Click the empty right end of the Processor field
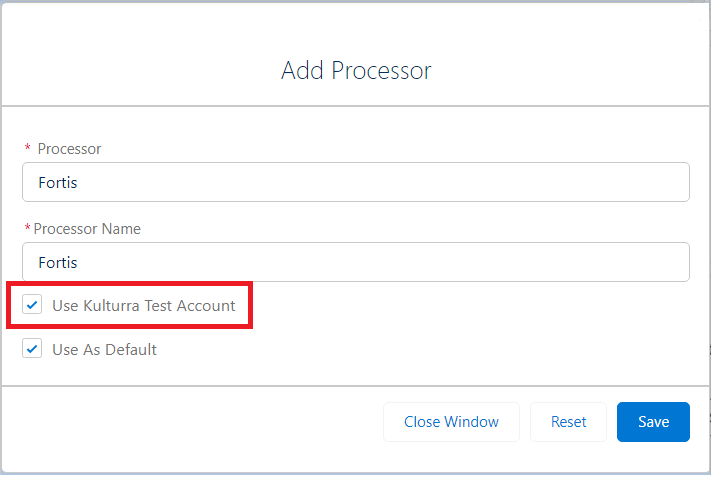The width and height of the screenshot is (711, 477). pyautogui.click(x=660, y=182)
